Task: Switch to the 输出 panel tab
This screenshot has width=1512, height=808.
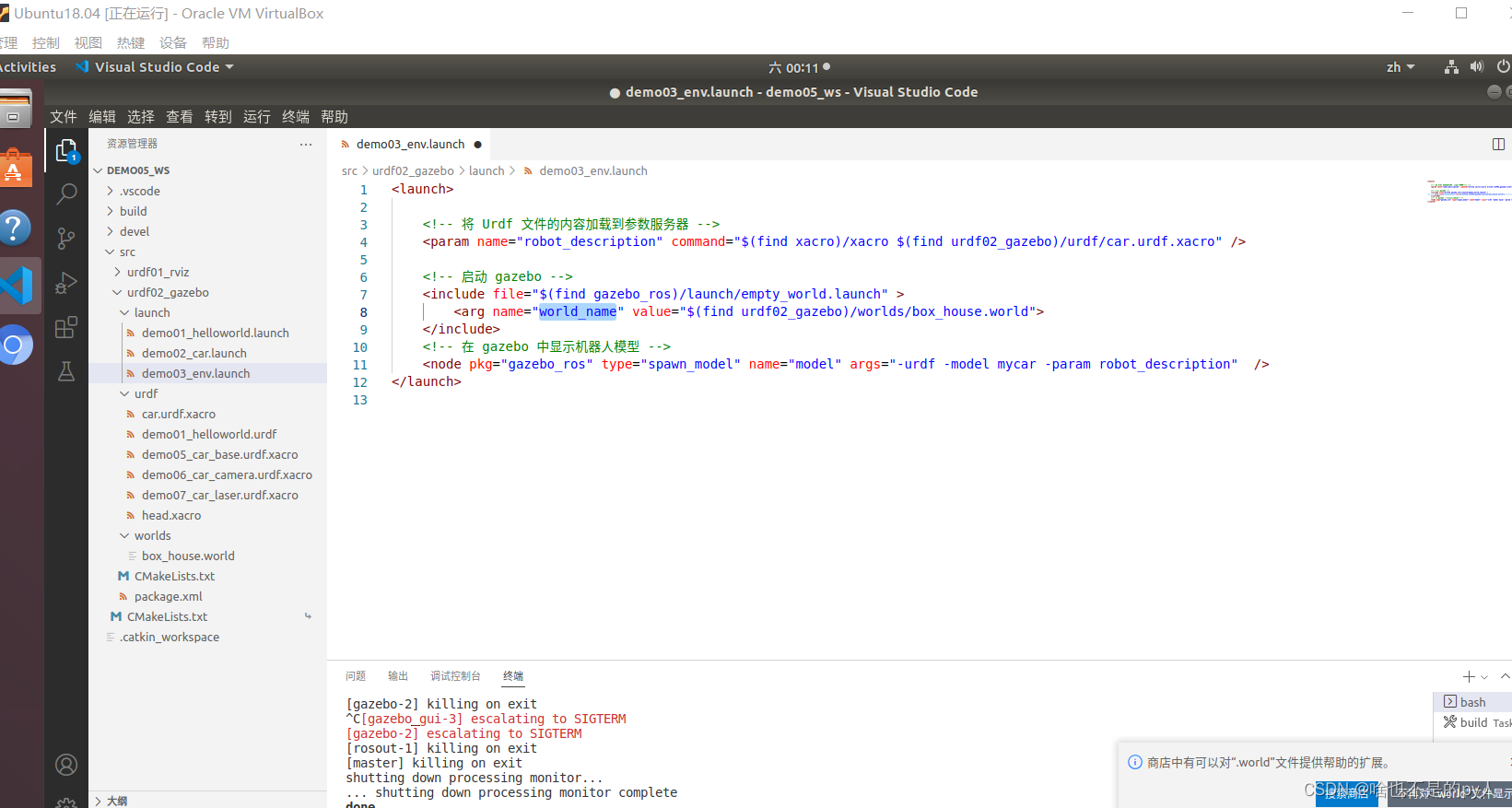Action: pyautogui.click(x=398, y=676)
